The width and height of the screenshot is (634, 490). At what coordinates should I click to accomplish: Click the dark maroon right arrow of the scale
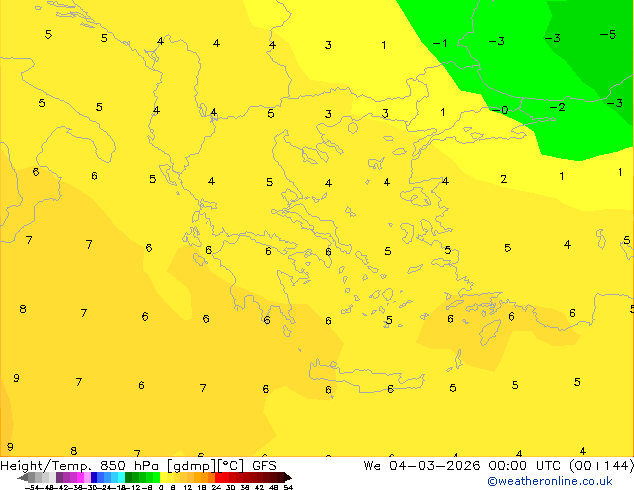click(288, 478)
